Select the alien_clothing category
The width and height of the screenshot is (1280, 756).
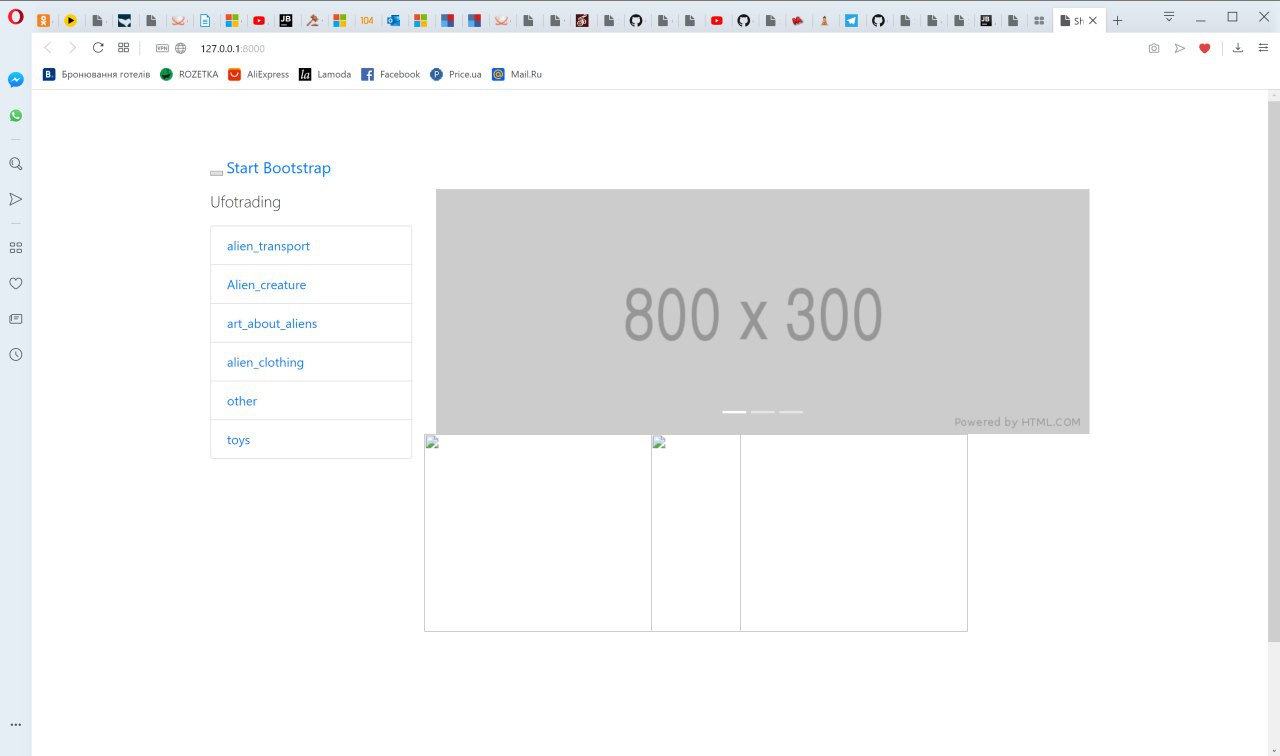coord(311,362)
